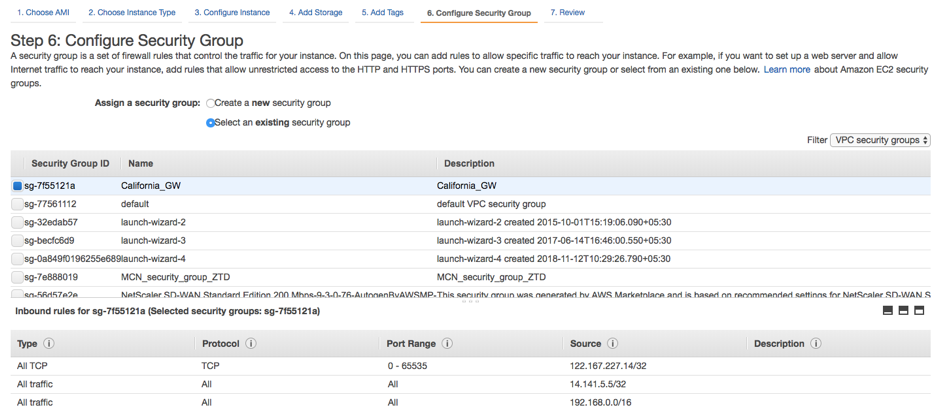The height and width of the screenshot is (410, 939).
Task: Click the info icon next to Description column
Action: [x=815, y=344]
